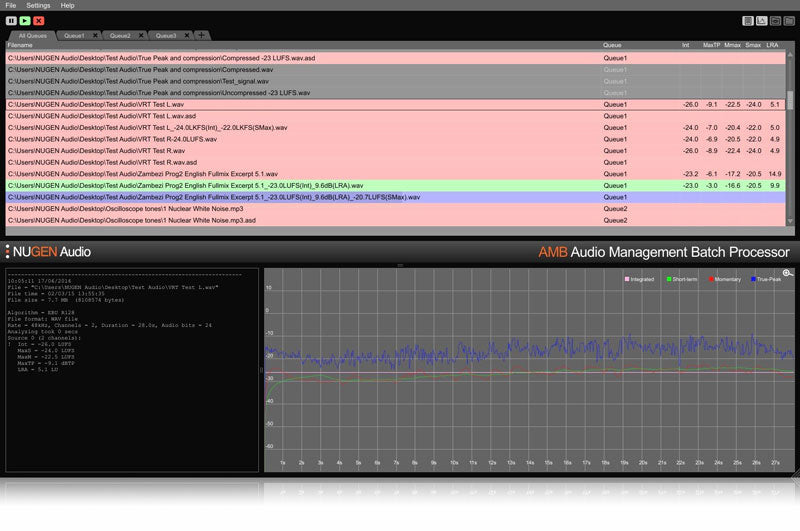This screenshot has height=531, width=800.
Task: Click the LRA value 14.9
Action: coord(775,174)
